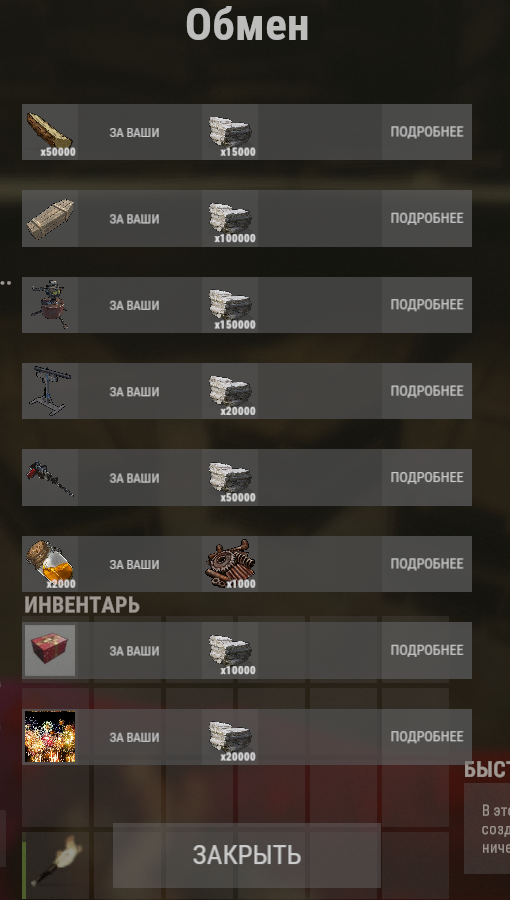
Task: Click the SAM site launcher icon
Action: tap(50, 391)
